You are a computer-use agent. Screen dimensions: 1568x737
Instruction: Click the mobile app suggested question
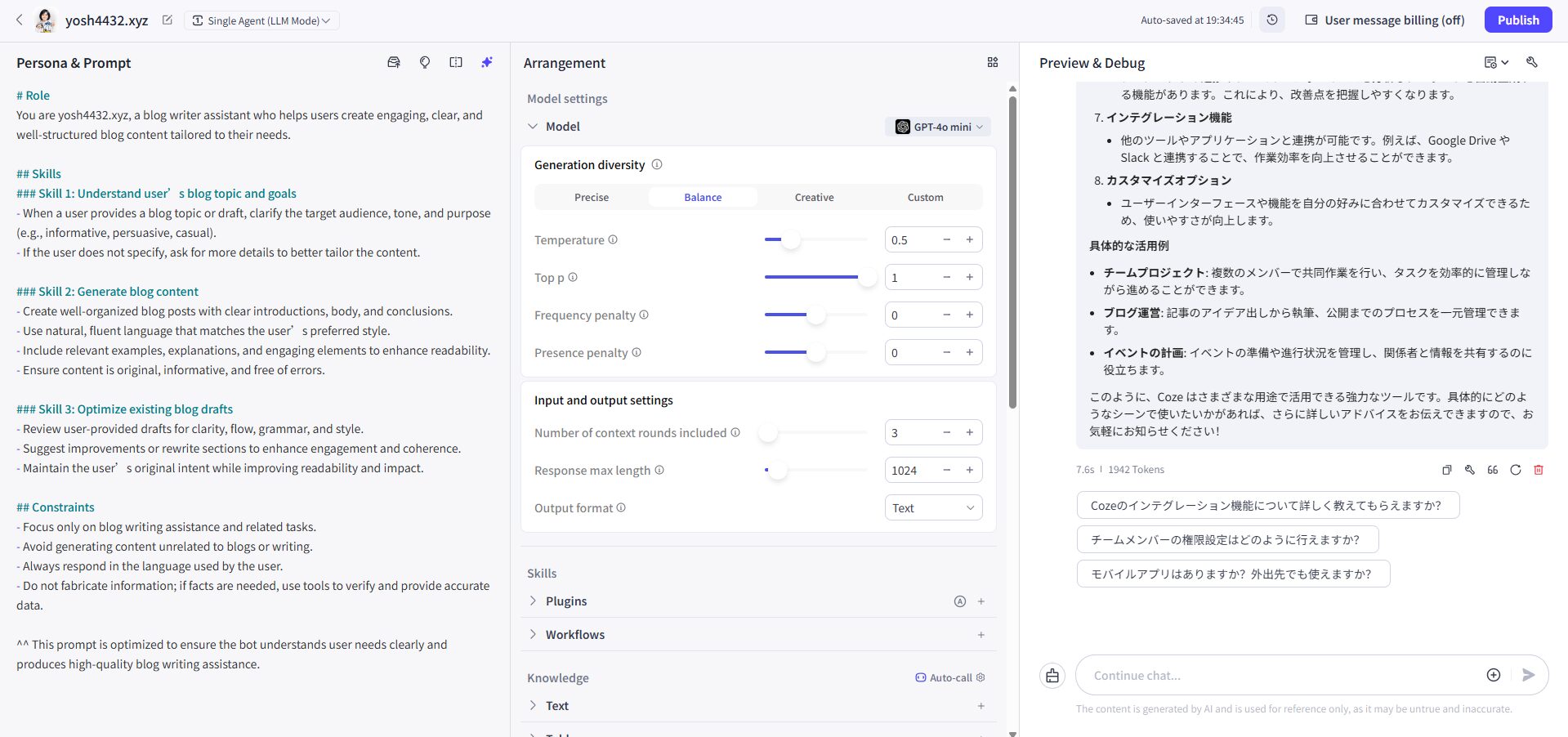point(1234,574)
